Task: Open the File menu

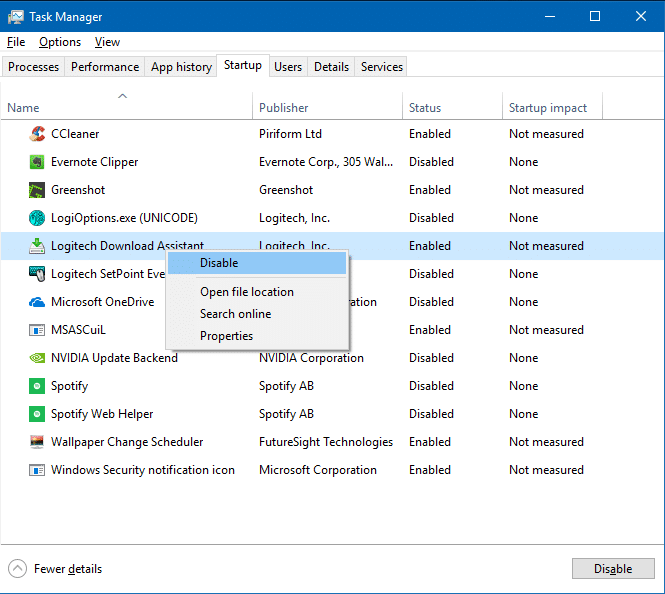Action: click(x=16, y=42)
